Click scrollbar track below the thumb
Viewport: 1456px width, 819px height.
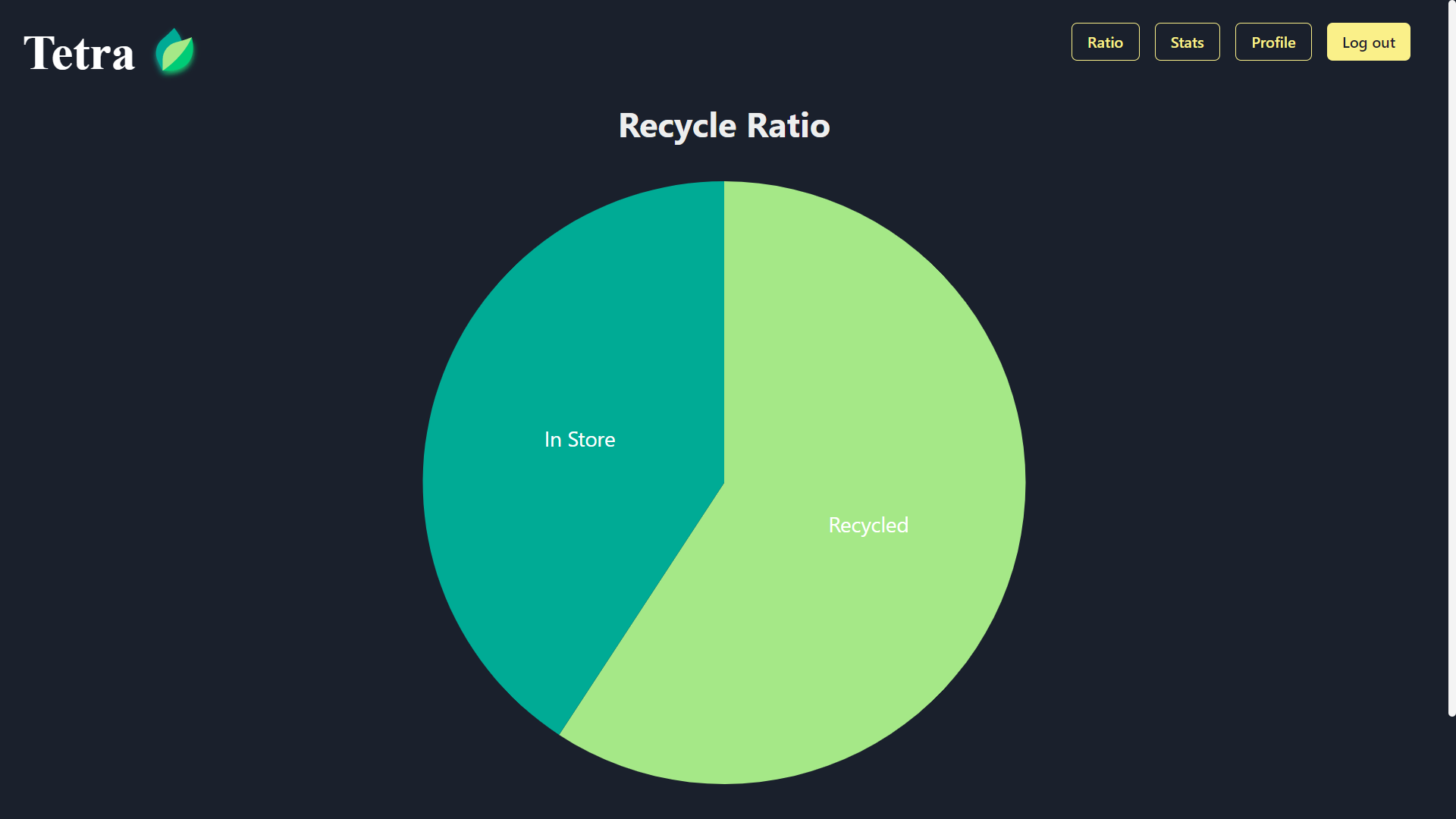click(x=1451, y=766)
